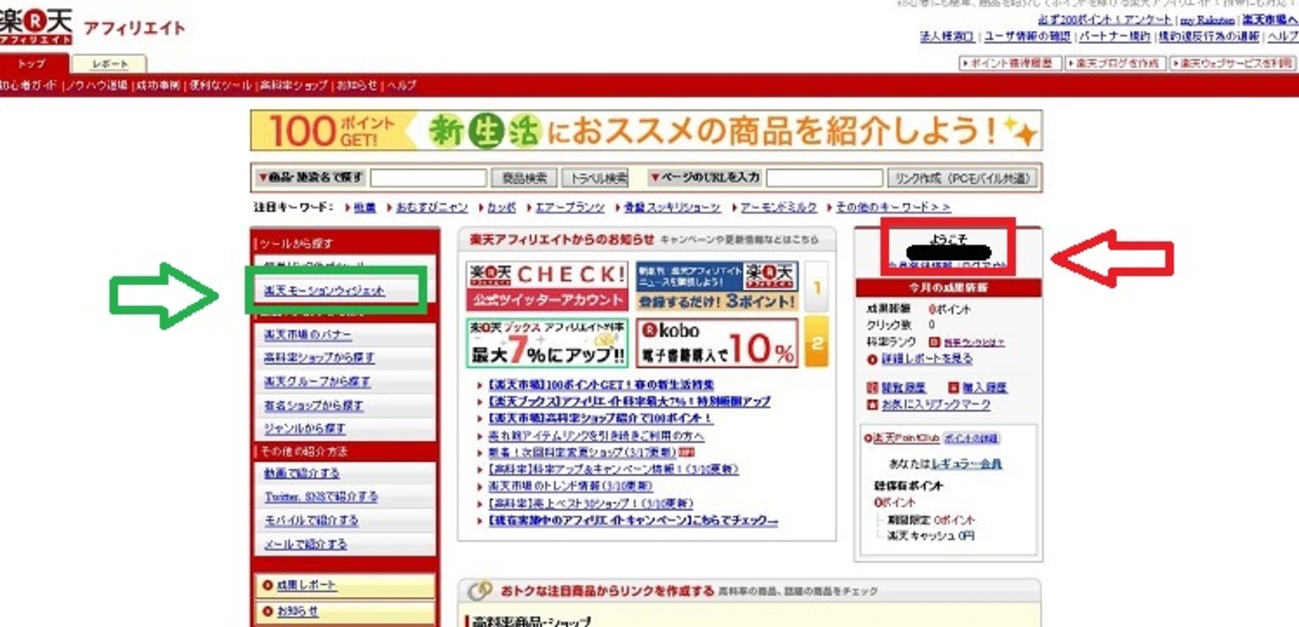Open 楽天PointClub link
Screen dimensions: 1299x627
click(x=906, y=438)
